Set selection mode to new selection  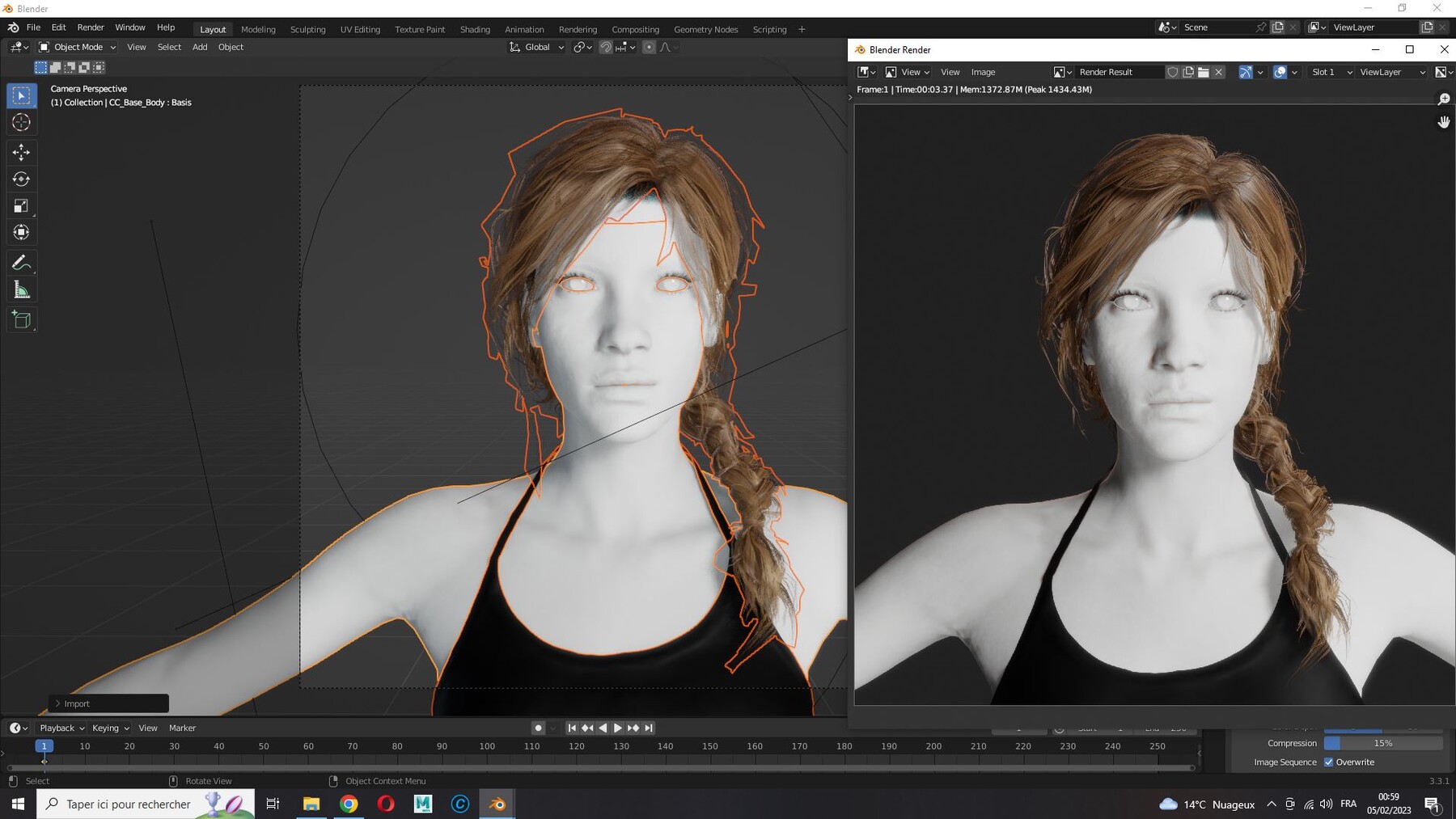coord(40,67)
